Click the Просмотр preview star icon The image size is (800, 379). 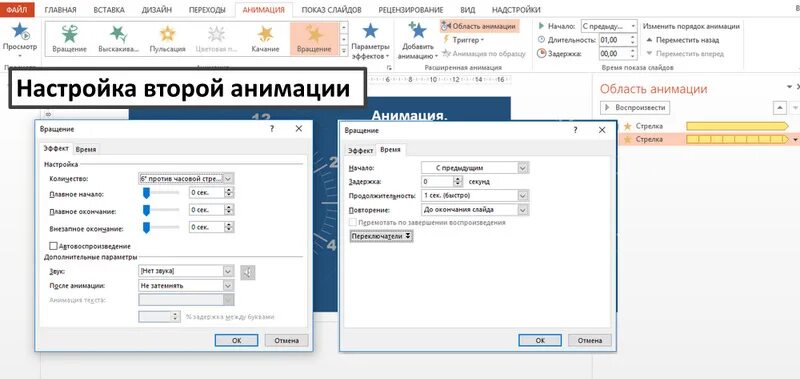tap(20, 32)
